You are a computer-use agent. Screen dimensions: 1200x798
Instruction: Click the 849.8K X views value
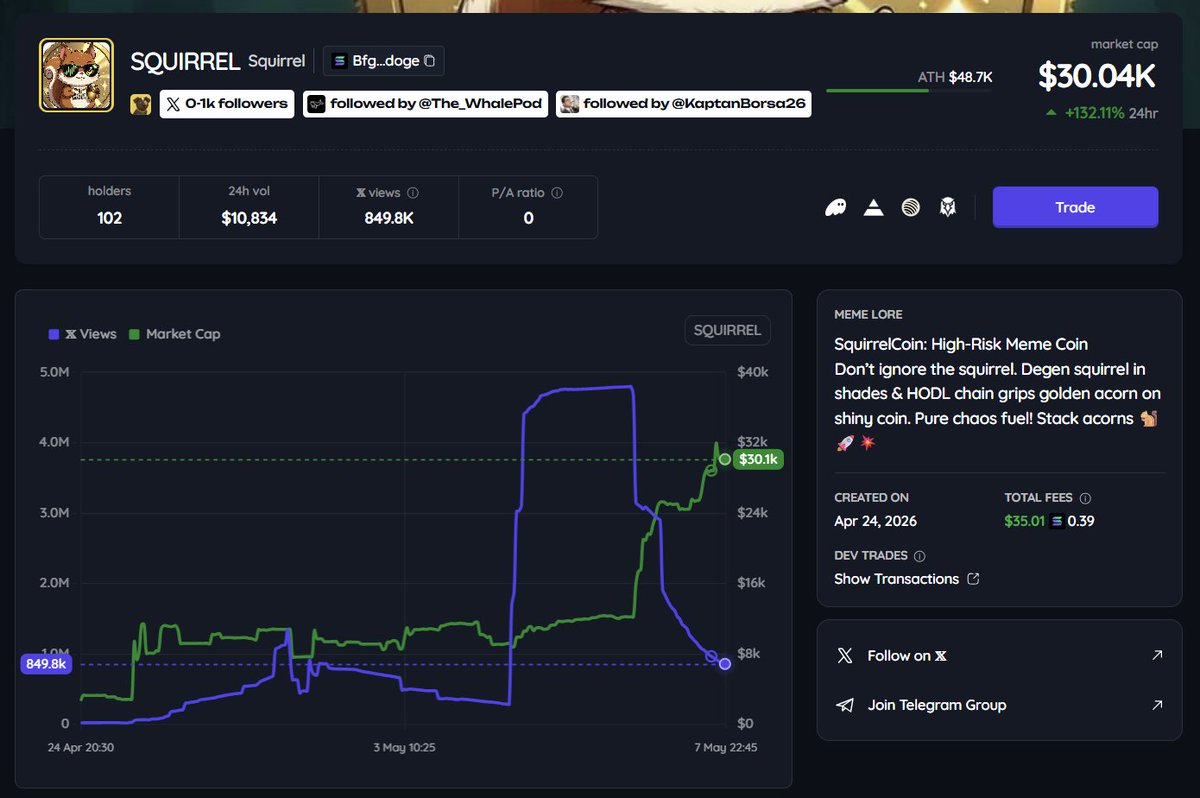pyautogui.click(x=389, y=217)
